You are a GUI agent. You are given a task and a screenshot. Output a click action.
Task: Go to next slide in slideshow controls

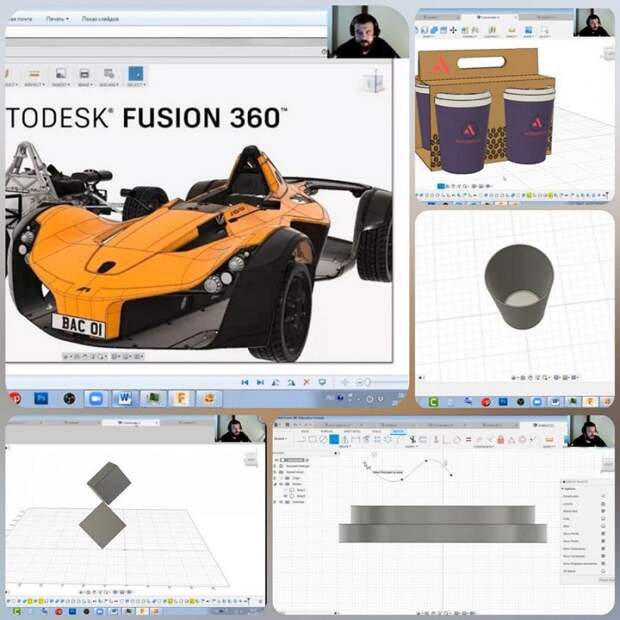click(260, 382)
